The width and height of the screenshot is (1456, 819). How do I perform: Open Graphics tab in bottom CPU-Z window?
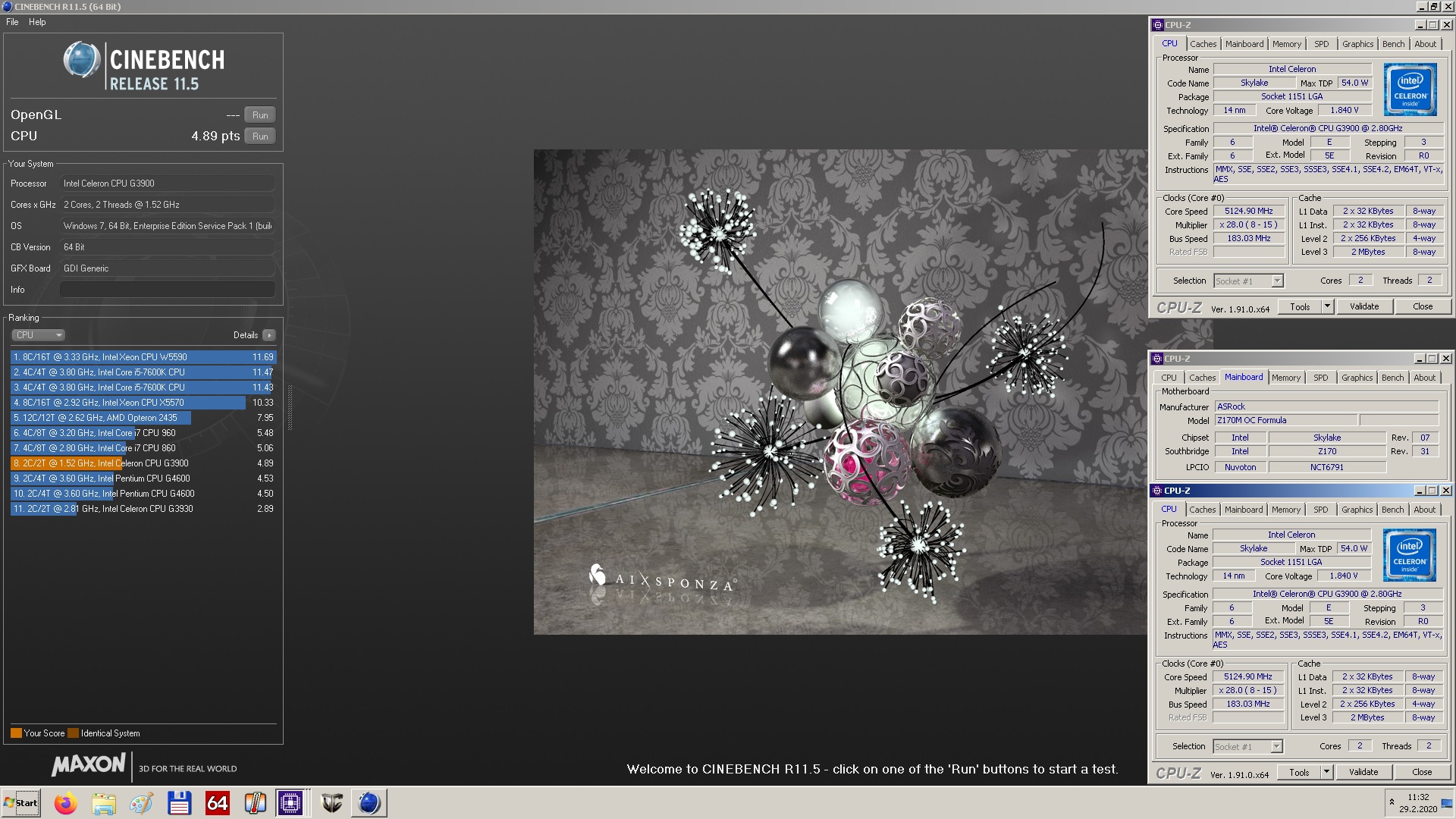1357,510
